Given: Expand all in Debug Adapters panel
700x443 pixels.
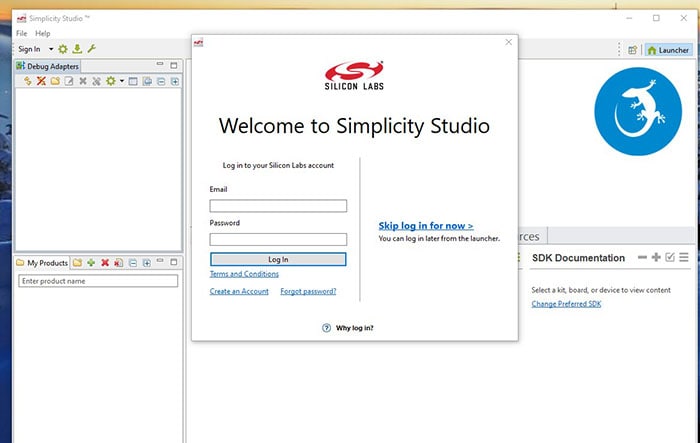Looking at the screenshot, I should pos(175,81).
